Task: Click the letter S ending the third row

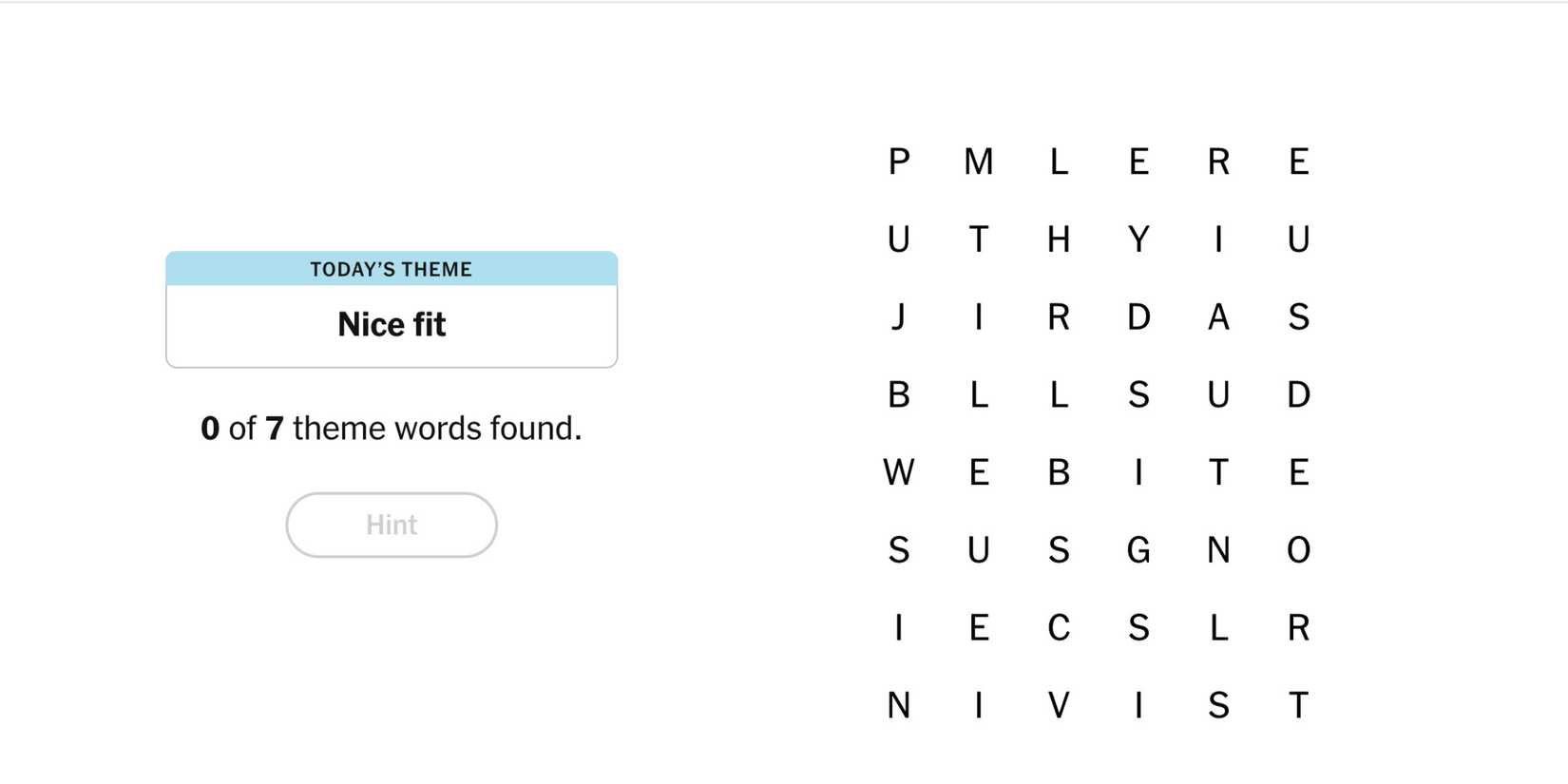Action: tap(1299, 317)
